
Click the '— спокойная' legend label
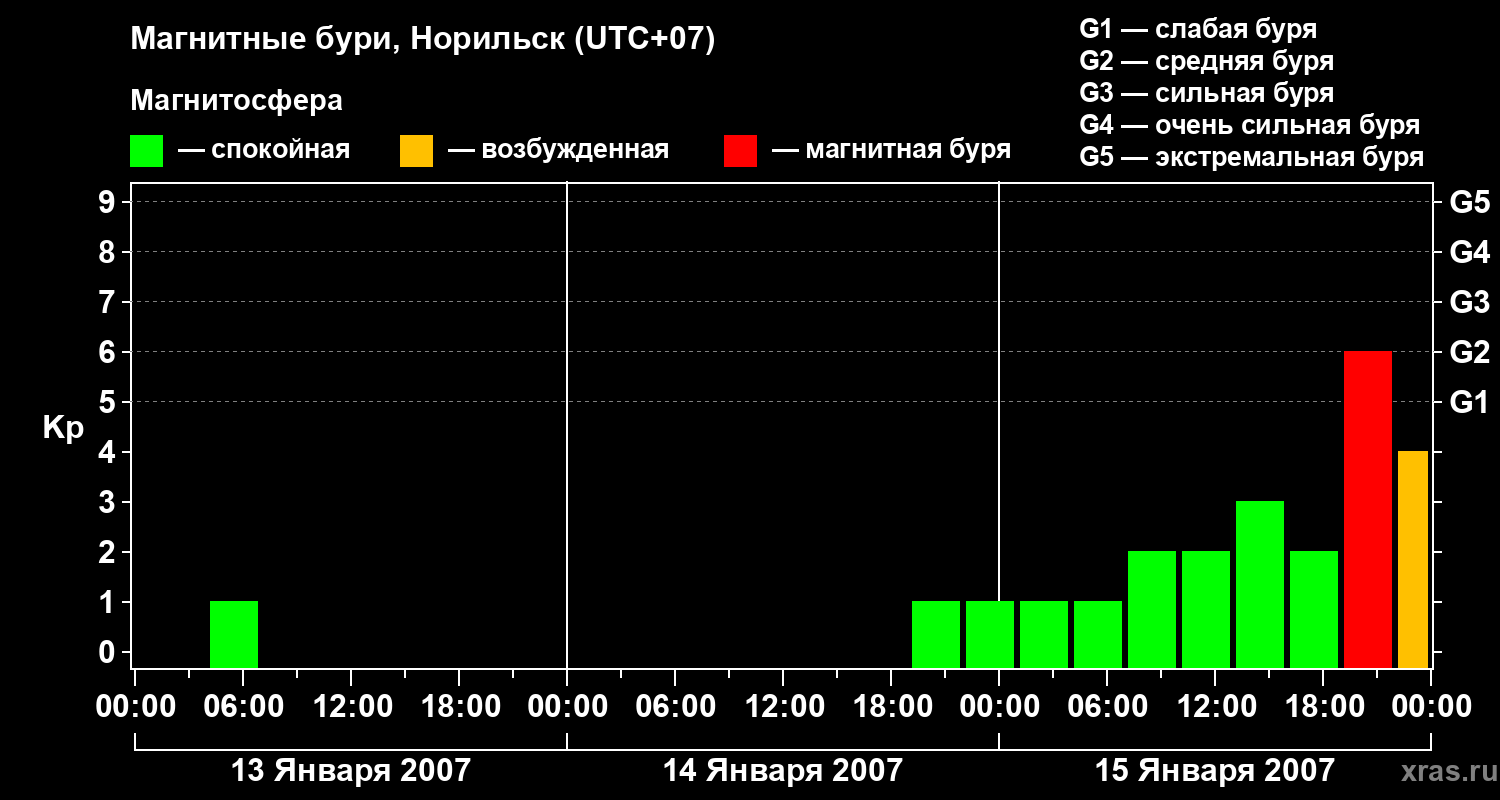pyautogui.click(x=264, y=150)
